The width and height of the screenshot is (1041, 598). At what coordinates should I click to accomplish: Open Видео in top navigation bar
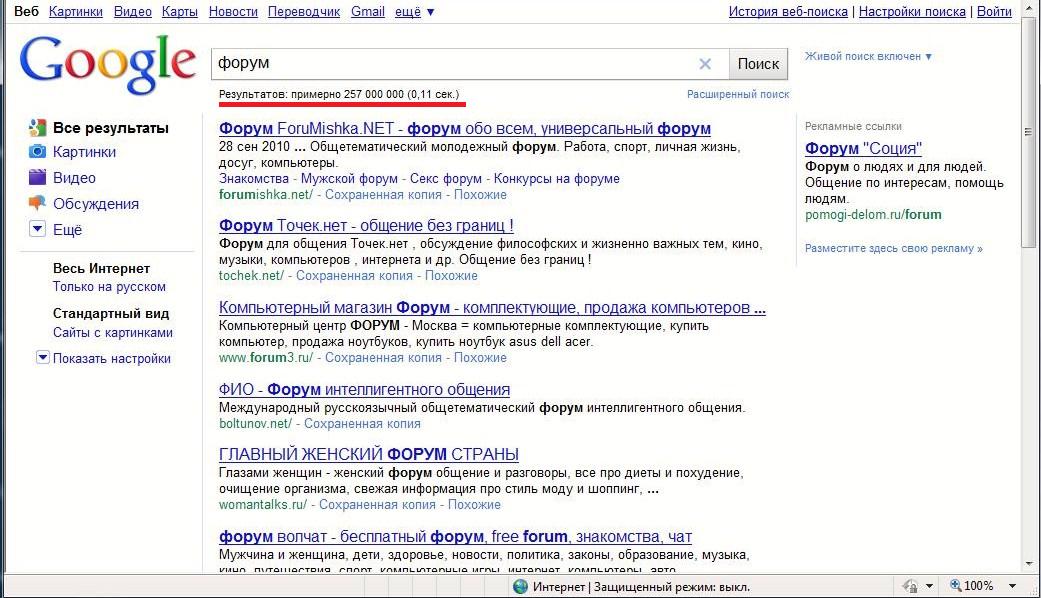[x=133, y=12]
